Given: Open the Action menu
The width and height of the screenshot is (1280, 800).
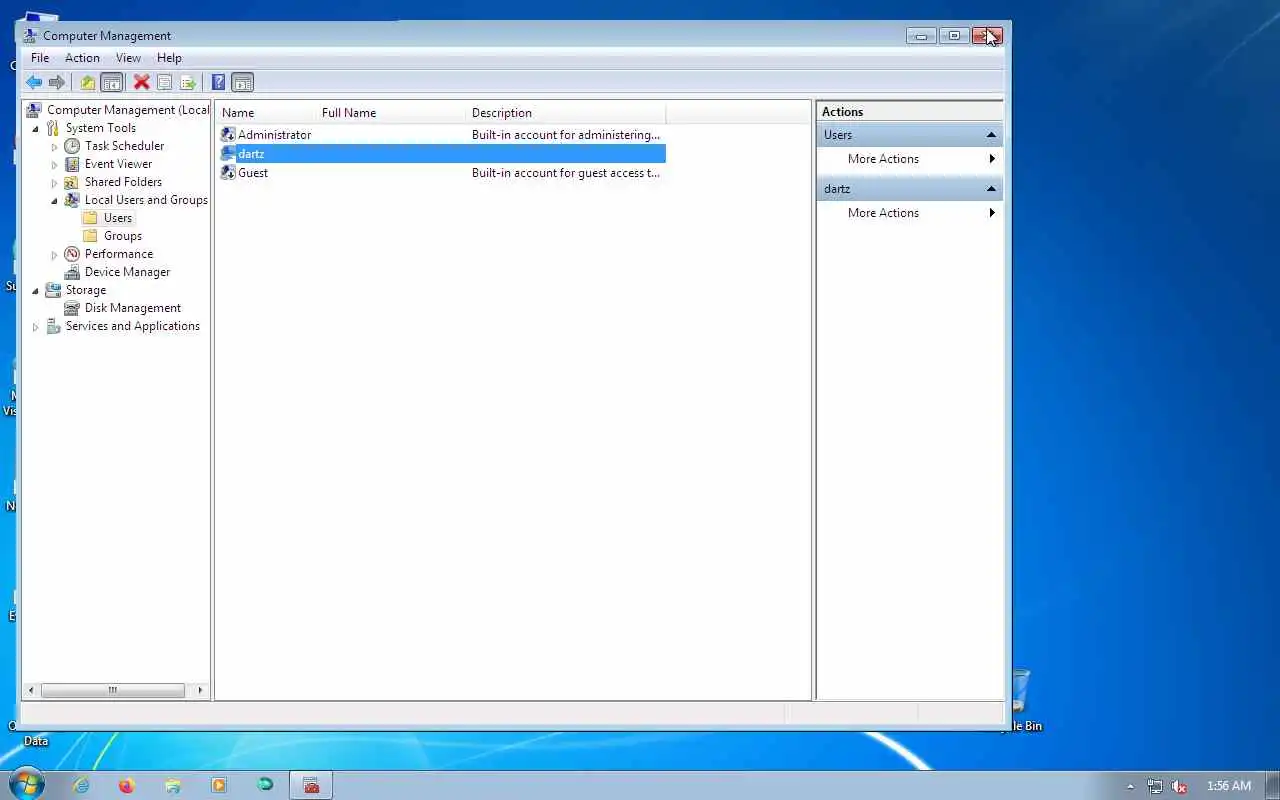Looking at the screenshot, I should 82,58.
